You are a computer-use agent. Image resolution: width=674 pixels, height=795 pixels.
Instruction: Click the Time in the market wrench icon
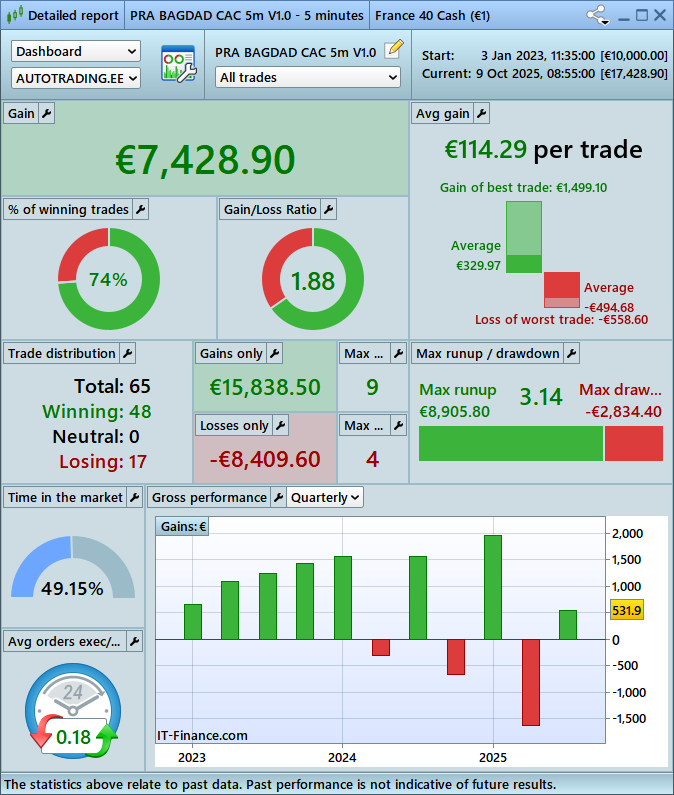(135, 497)
